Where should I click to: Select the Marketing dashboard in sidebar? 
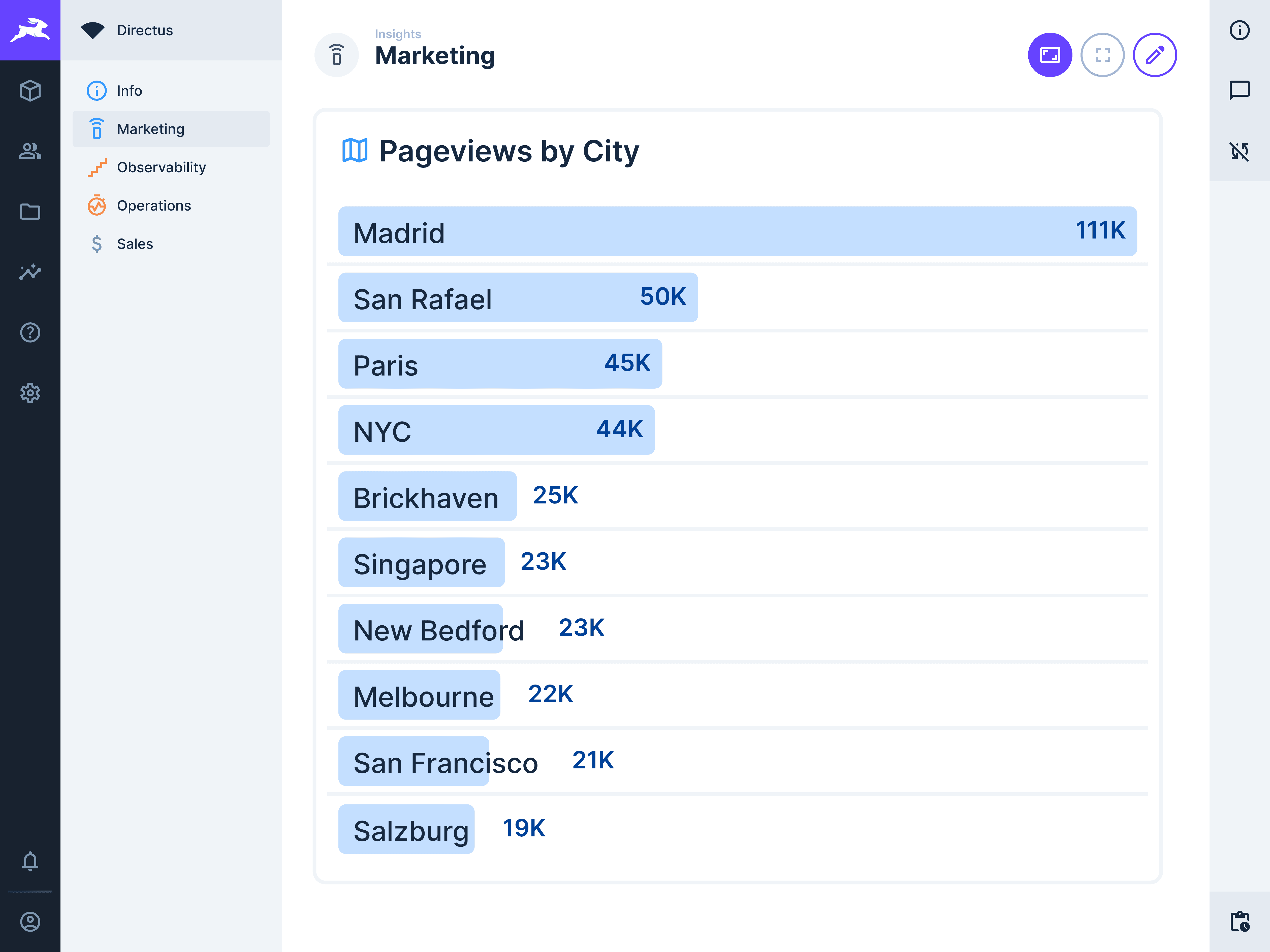point(171,129)
